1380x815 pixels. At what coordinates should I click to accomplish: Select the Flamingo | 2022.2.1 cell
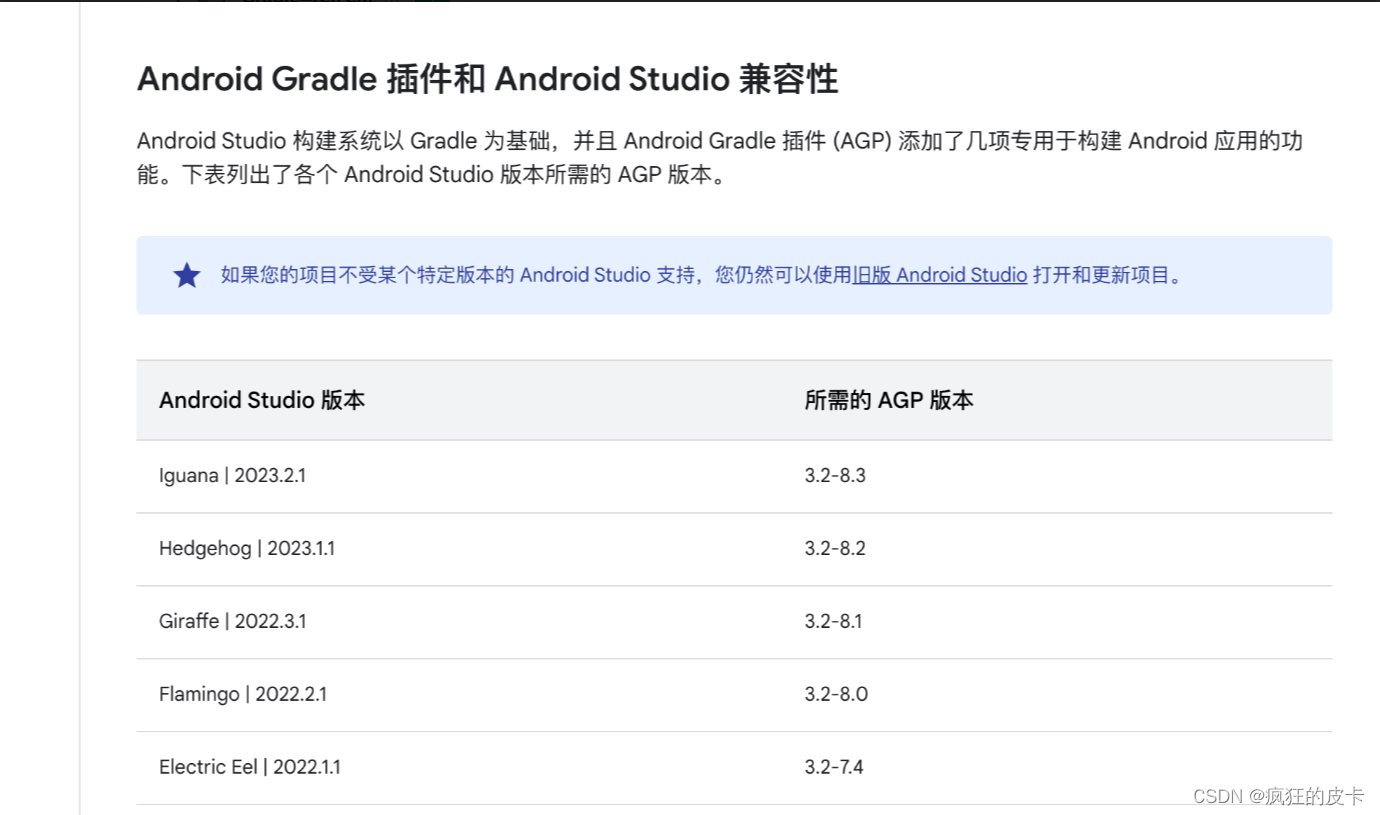(x=243, y=694)
